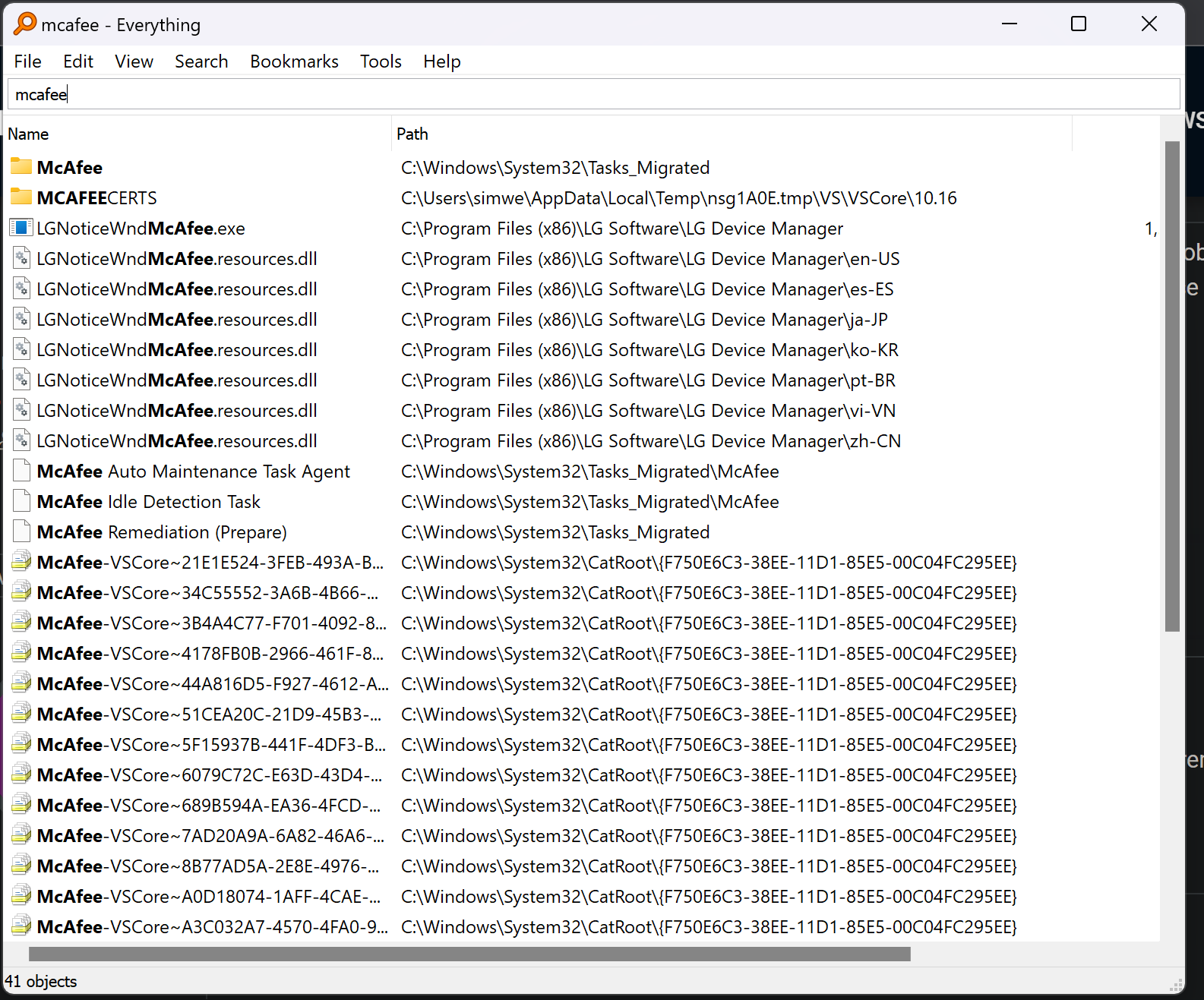Select the 'McAfee' folder name
This screenshot has height=1000, width=1204.
pos(70,167)
